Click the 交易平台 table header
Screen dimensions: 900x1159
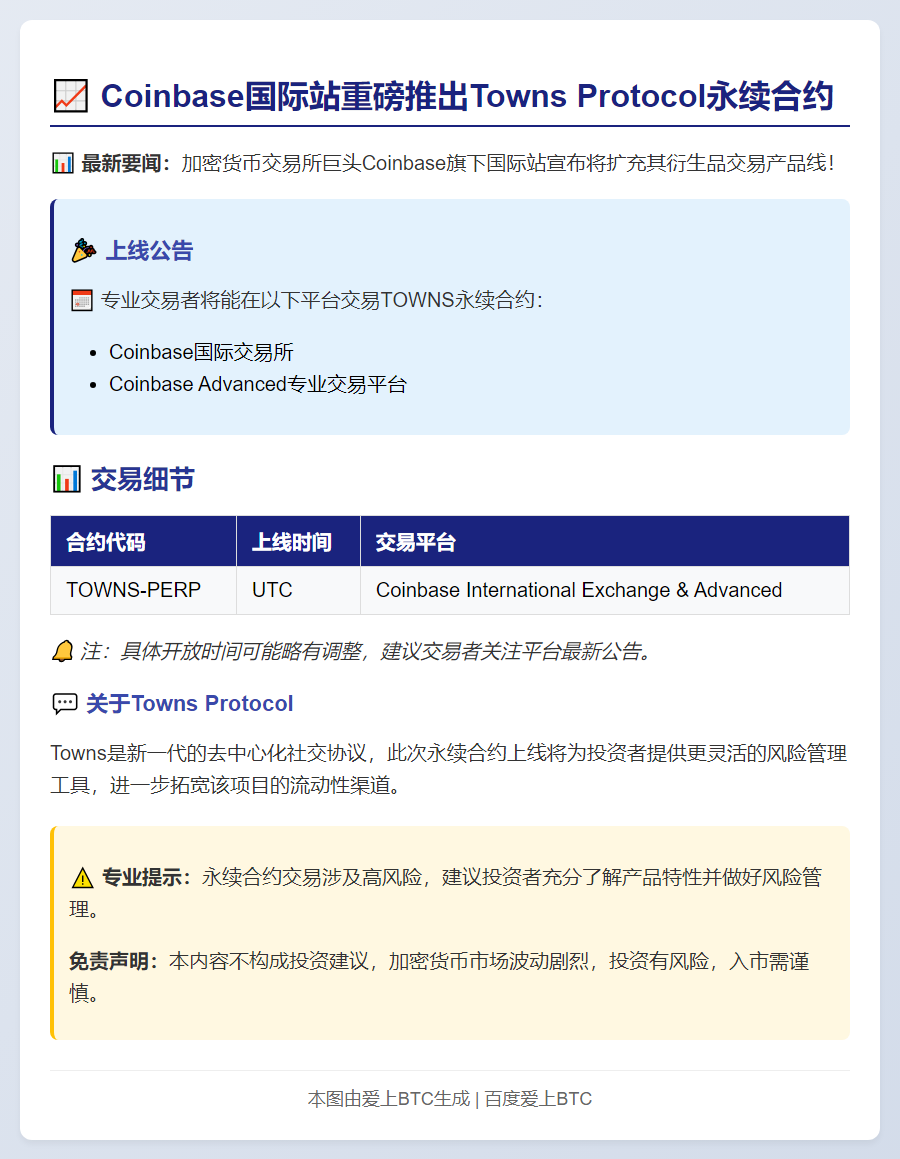[605, 541]
